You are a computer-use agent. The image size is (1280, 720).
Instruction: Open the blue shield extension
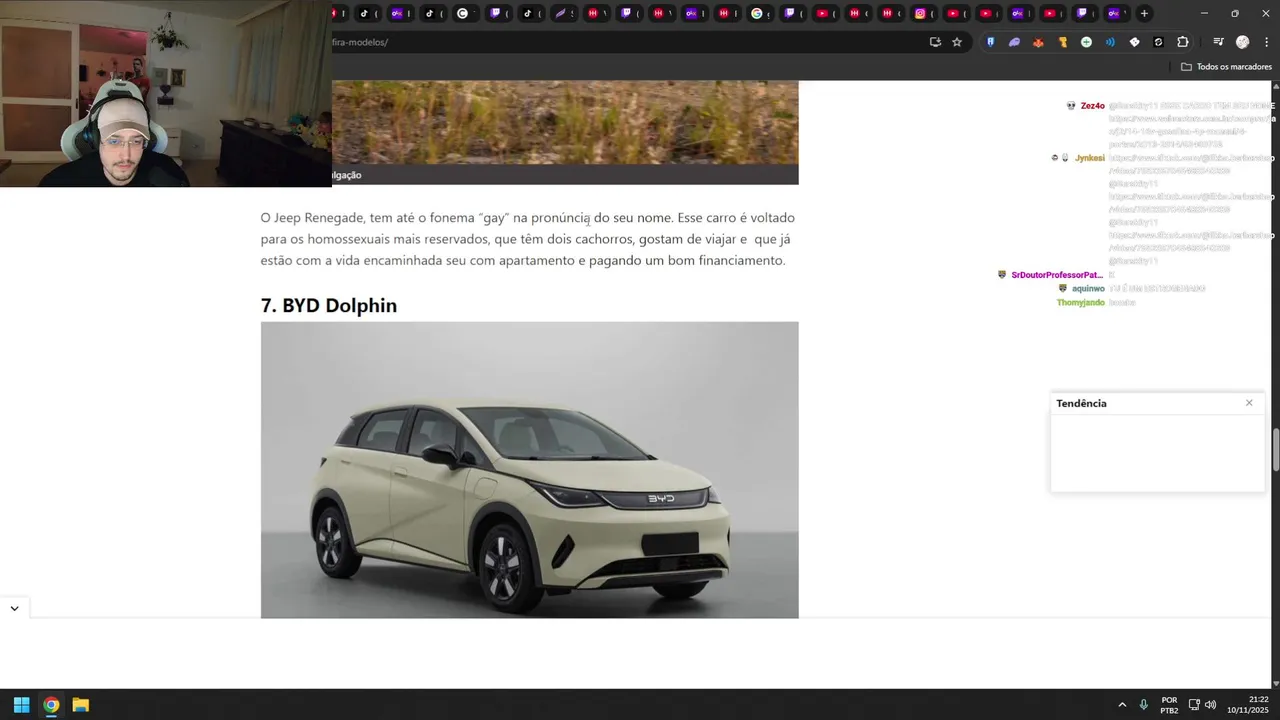click(x=990, y=42)
